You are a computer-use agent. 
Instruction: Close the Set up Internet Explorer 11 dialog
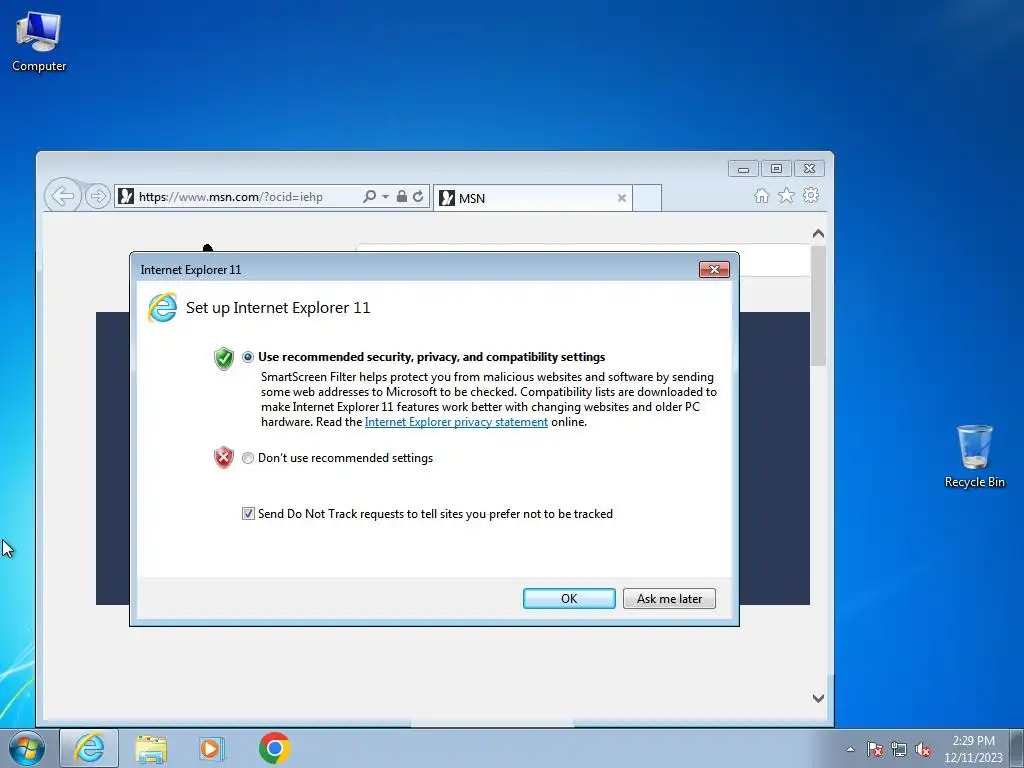tap(714, 270)
